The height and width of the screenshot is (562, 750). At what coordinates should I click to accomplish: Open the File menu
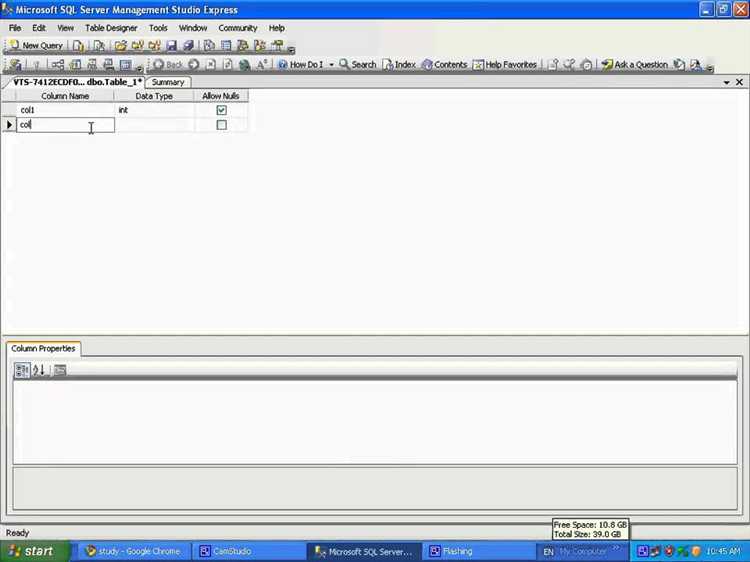(15, 28)
